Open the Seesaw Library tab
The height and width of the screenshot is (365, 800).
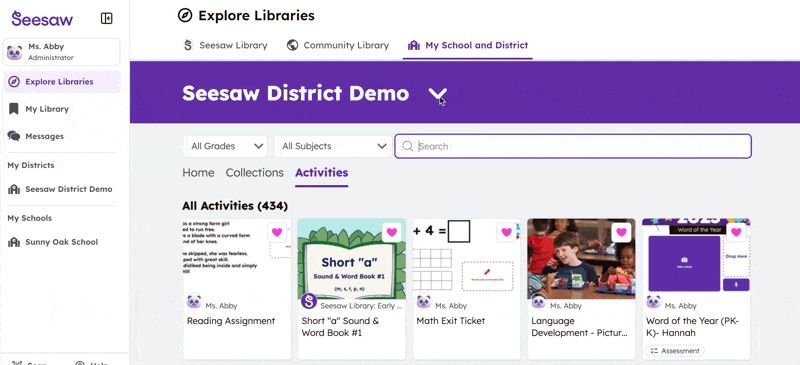(x=225, y=45)
